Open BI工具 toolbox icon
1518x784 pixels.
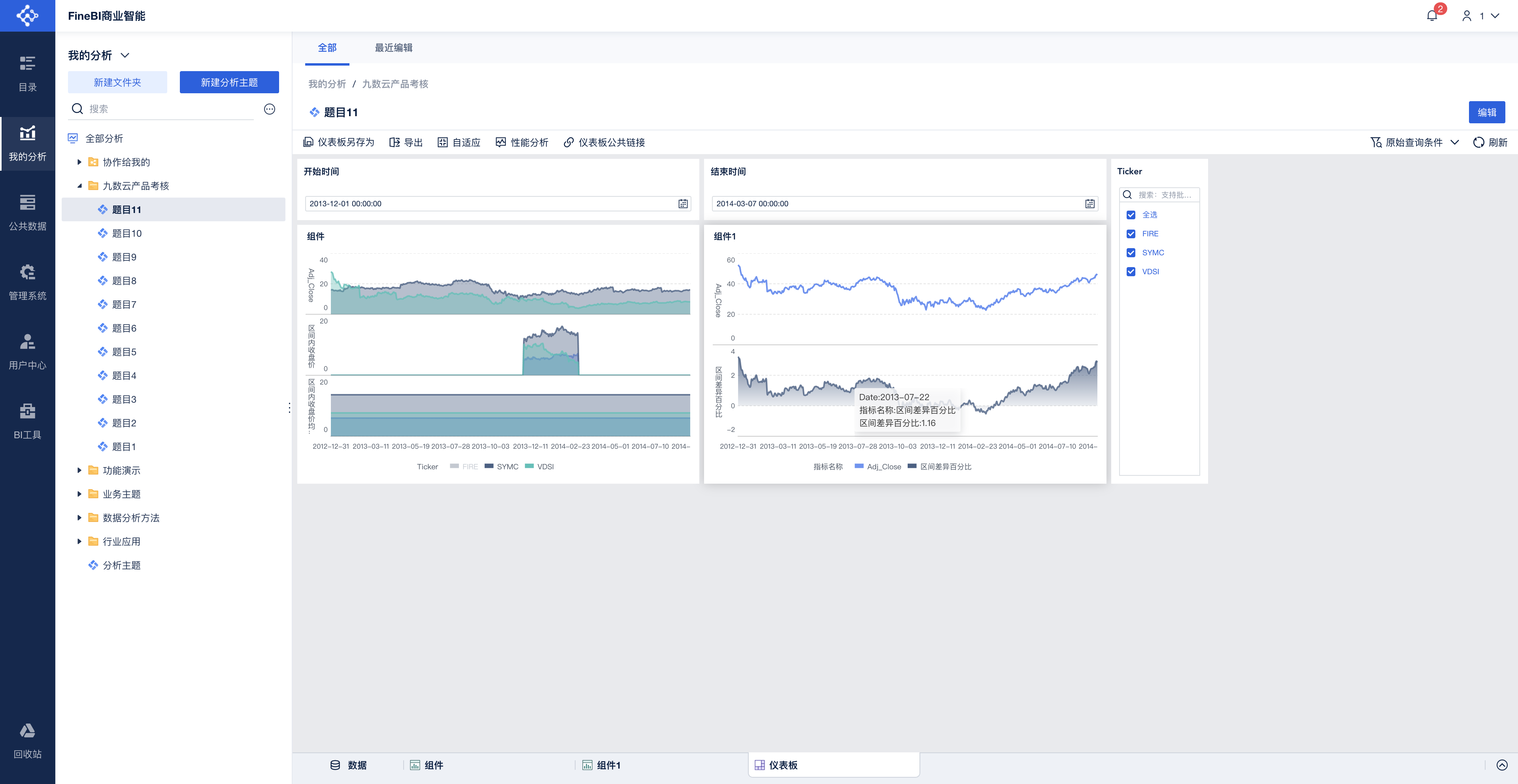(27, 411)
